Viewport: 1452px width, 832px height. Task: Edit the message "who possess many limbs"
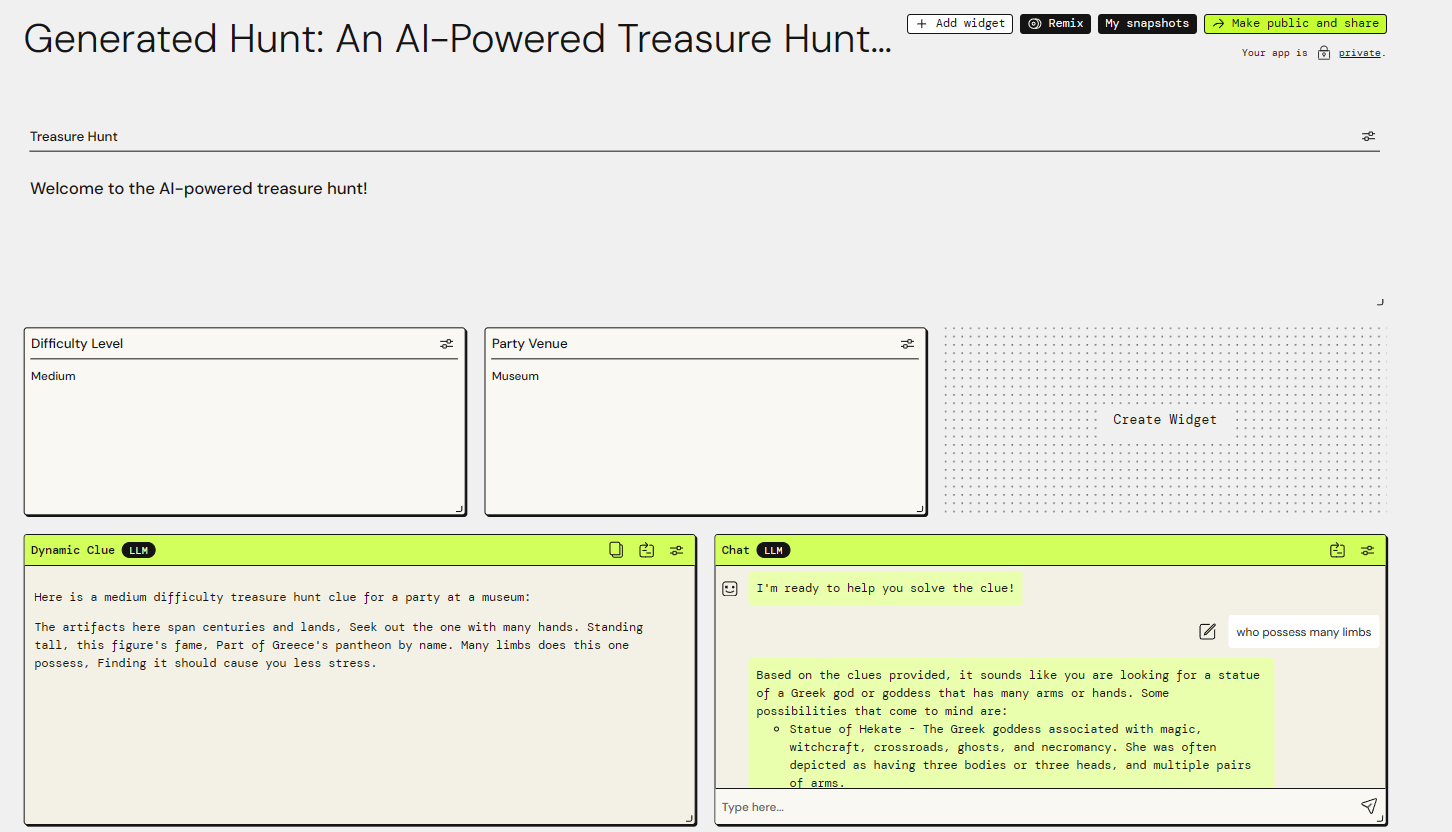click(1208, 631)
